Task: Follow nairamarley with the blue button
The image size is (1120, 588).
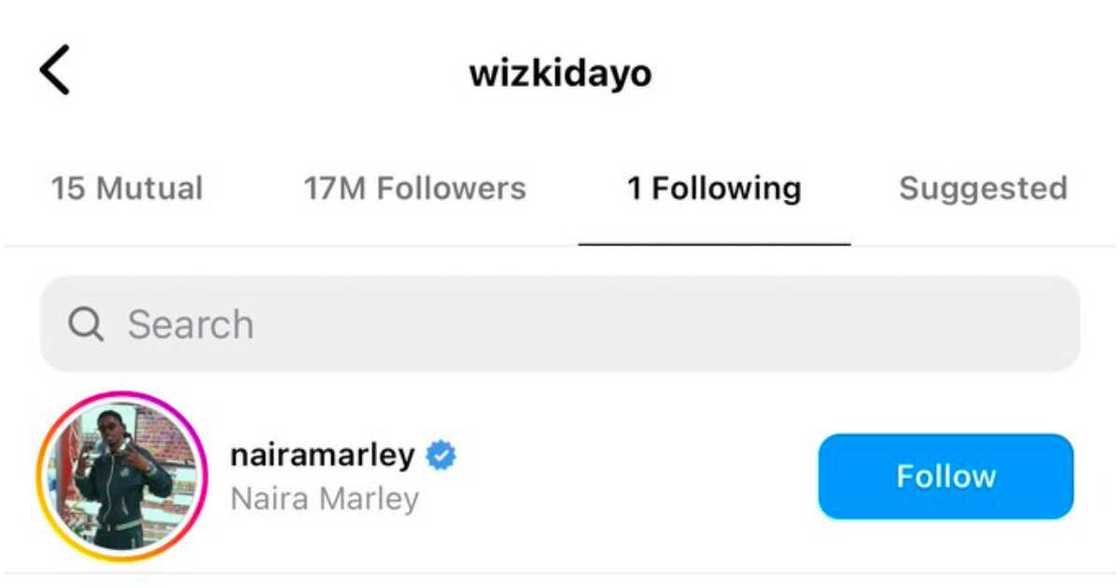Action: [x=946, y=477]
